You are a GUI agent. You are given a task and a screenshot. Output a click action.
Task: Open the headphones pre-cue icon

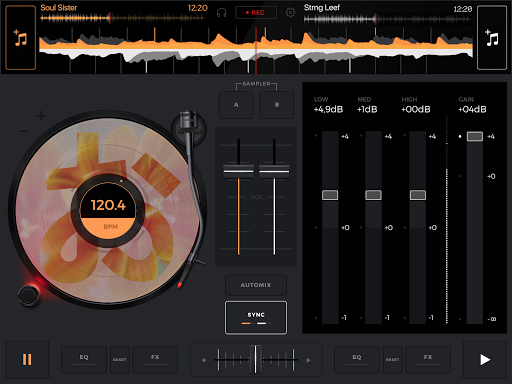click(x=221, y=13)
